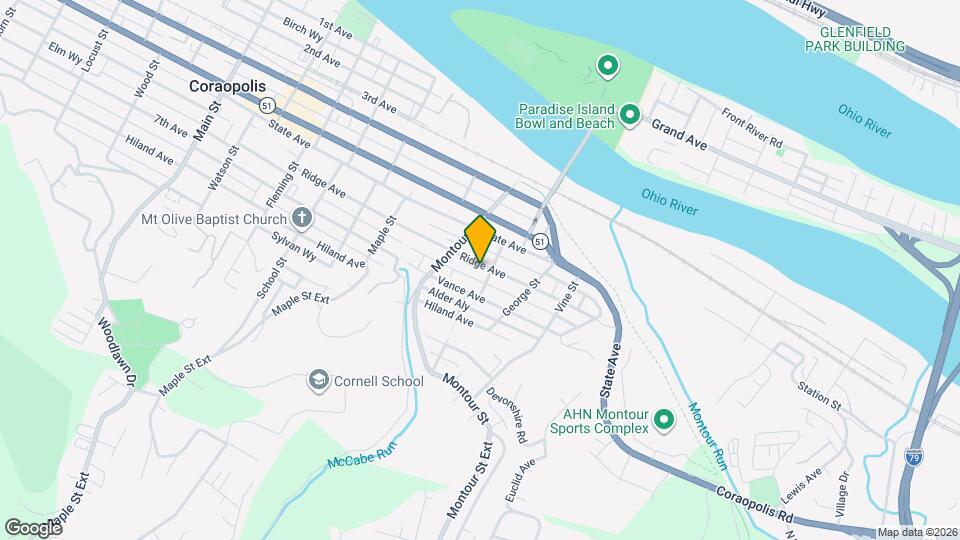Select the Coraopolis town label
Viewport: 960px width, 540px height.
(x=227, y=86)
